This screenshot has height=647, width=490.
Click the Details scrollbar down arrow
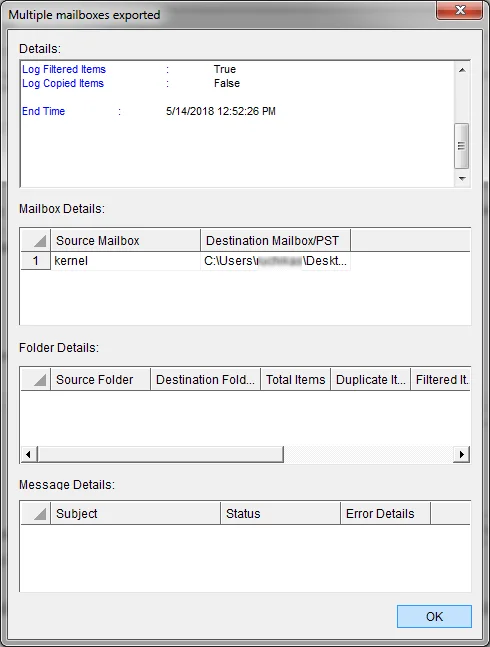pyautogui.click(x=462, y=179)
